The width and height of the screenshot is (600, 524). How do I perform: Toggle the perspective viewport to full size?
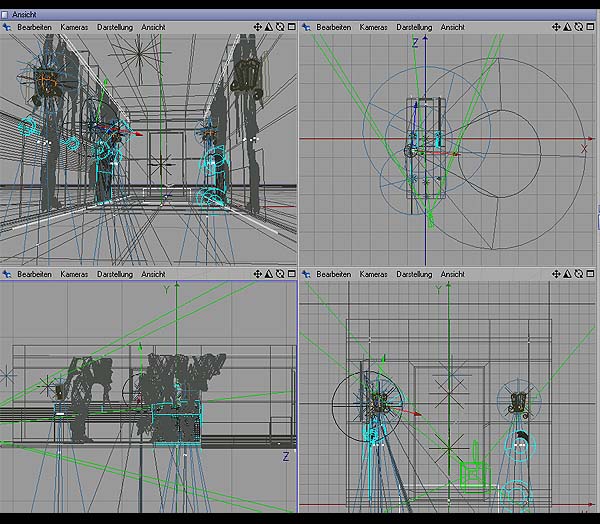(x=291, y=27)
